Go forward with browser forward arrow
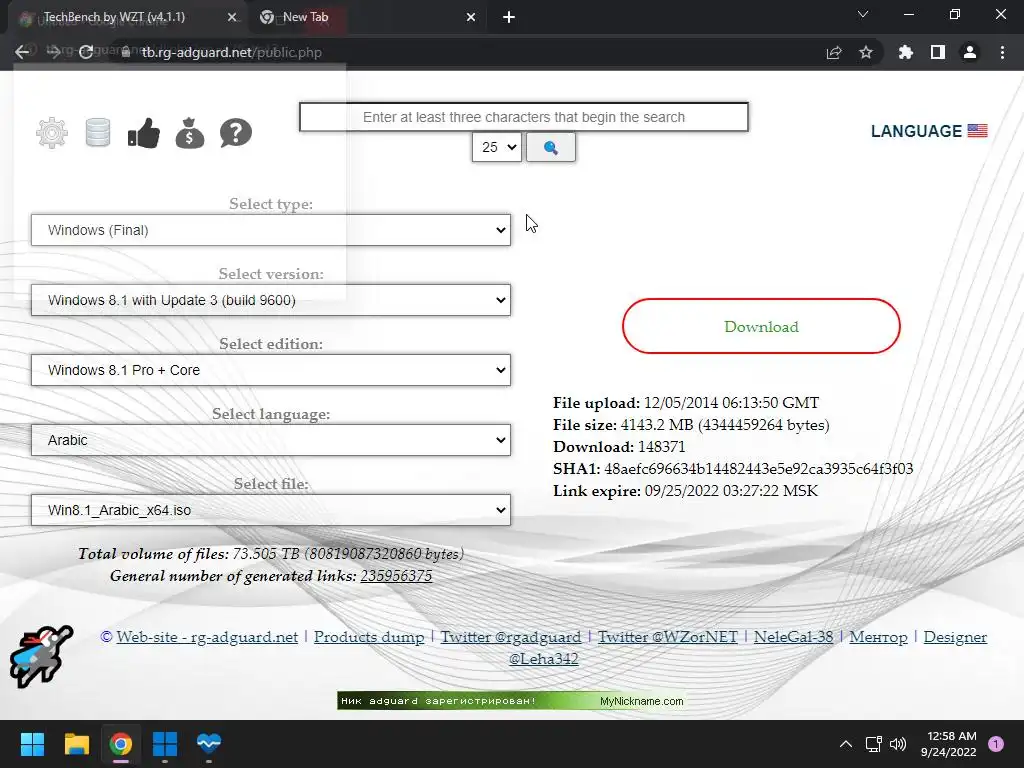1024x768 pixels. 54,52
